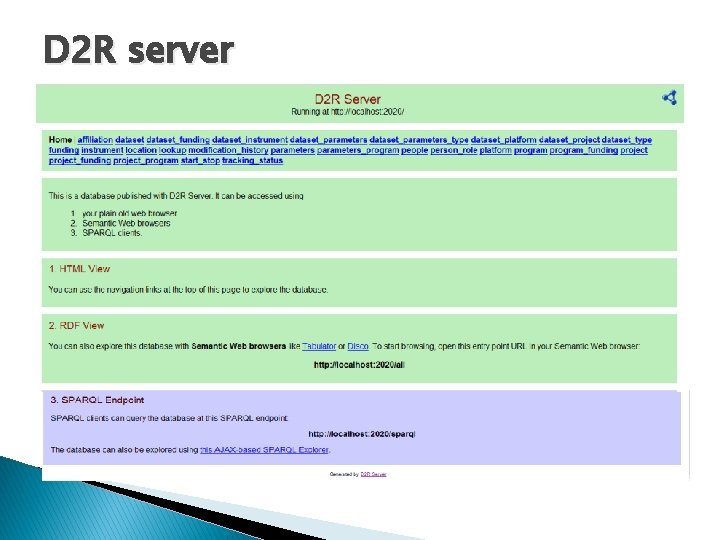This screenshot has width=720, height=540.
Task: Click the http://localhost:2020/sparql endpoint text
Action: 362,434
